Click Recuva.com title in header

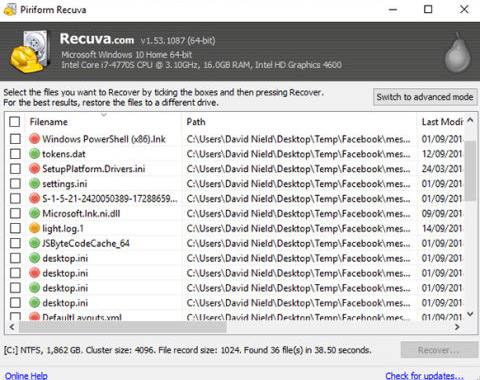pos(97,39)
